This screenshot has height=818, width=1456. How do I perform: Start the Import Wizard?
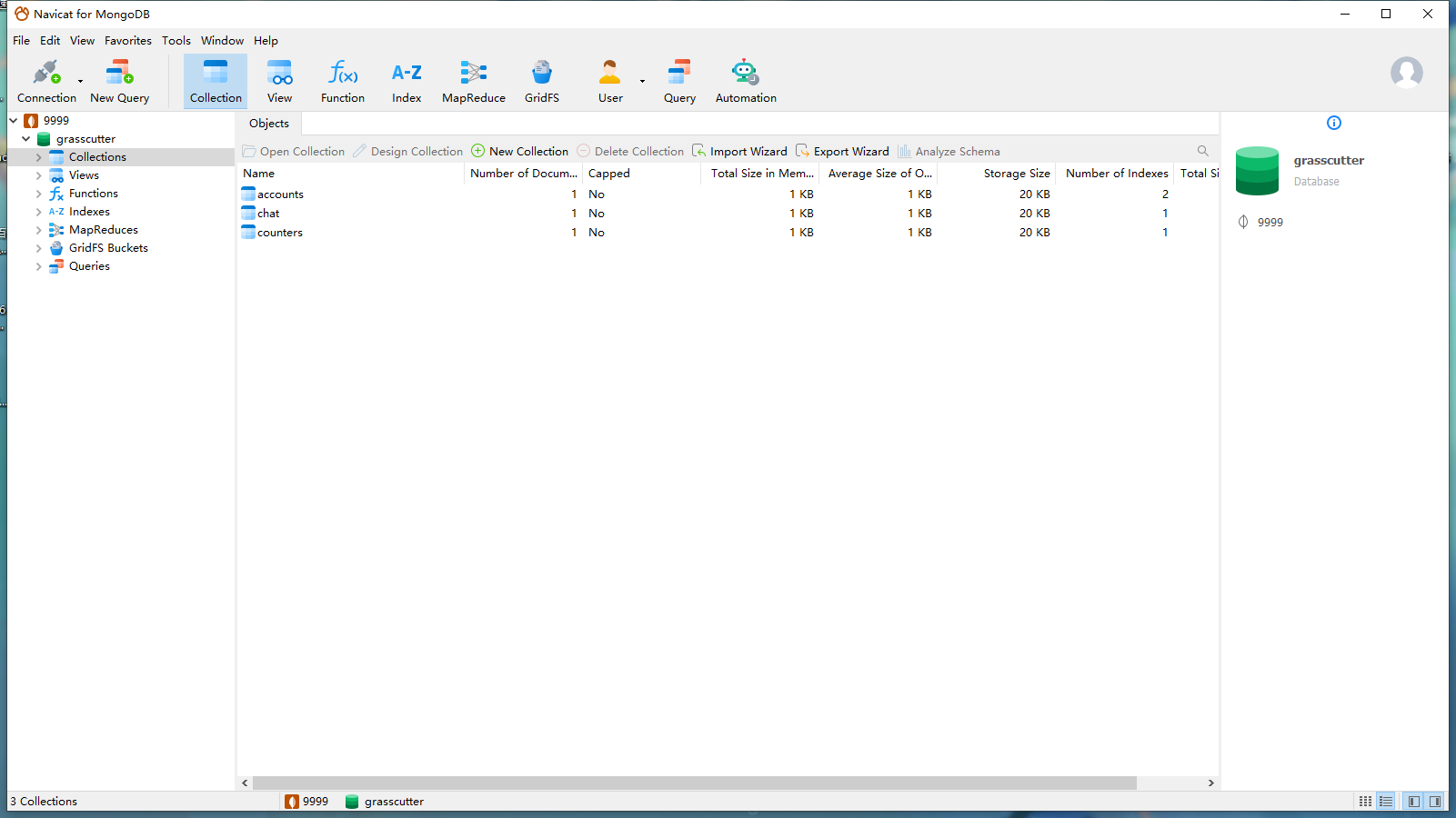739,152
